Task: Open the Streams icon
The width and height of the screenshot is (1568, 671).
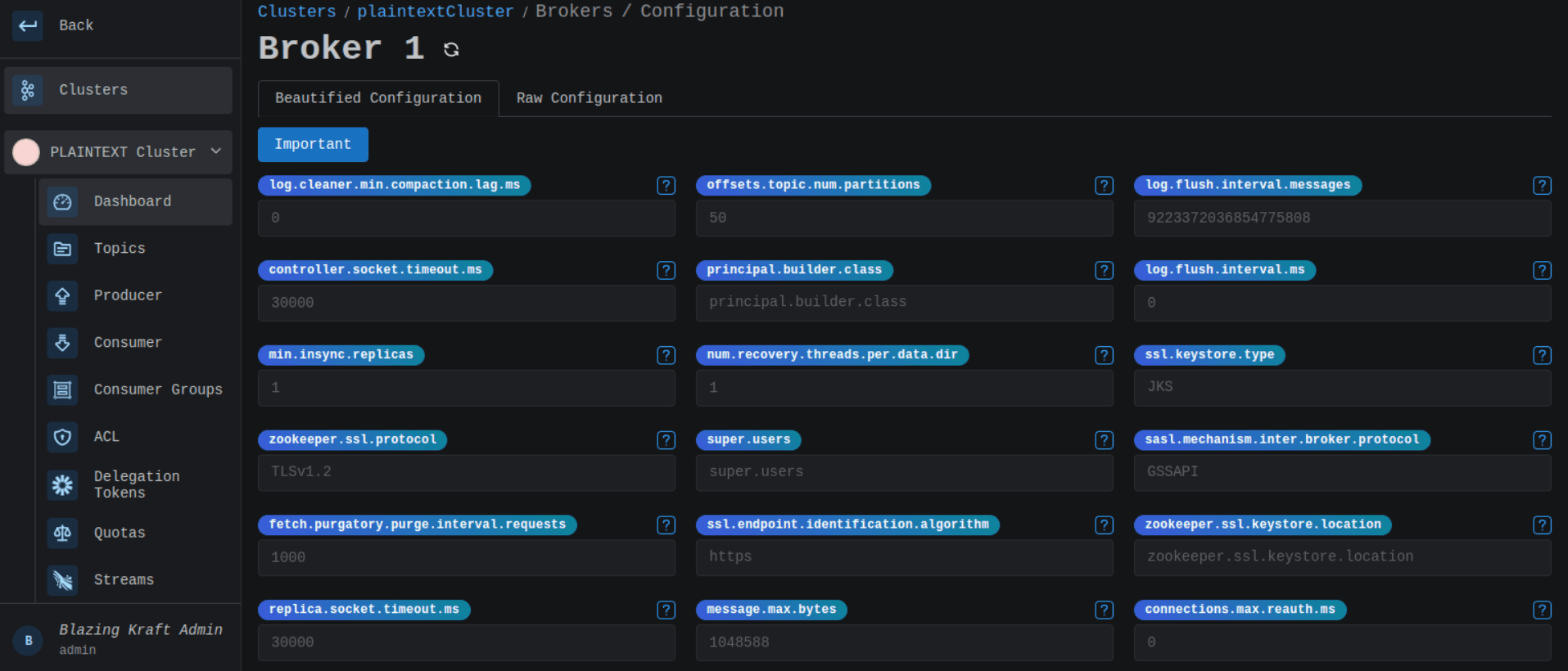Action: point(62,580)
